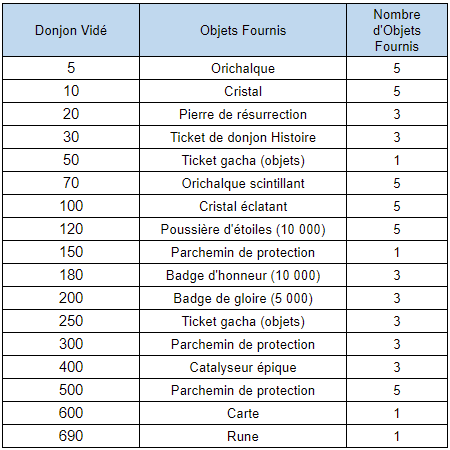Select the 'Orichalque' cell
The image size is (450, 450).
coord(243,68)
